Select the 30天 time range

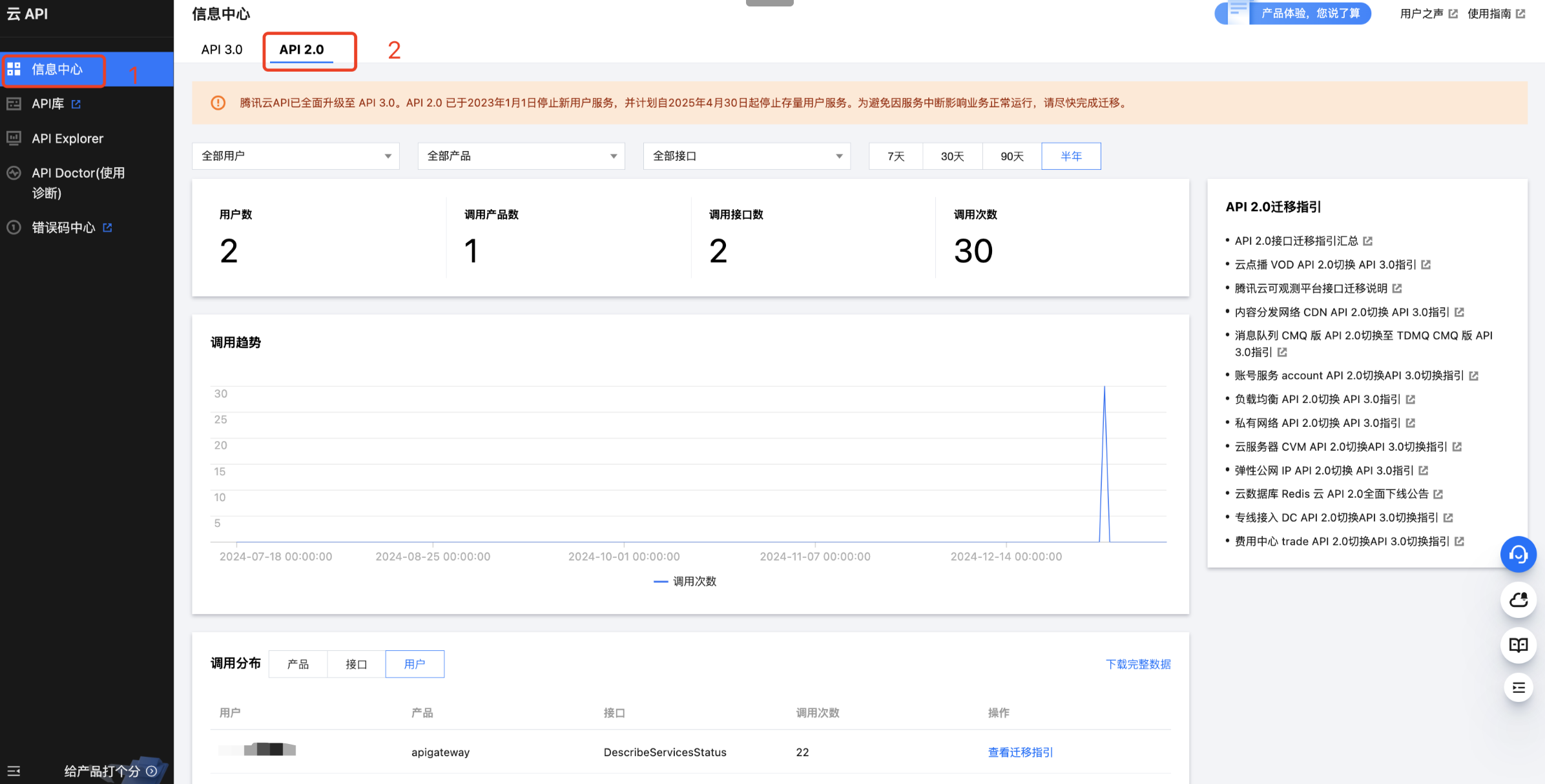[x=952, y=156]
